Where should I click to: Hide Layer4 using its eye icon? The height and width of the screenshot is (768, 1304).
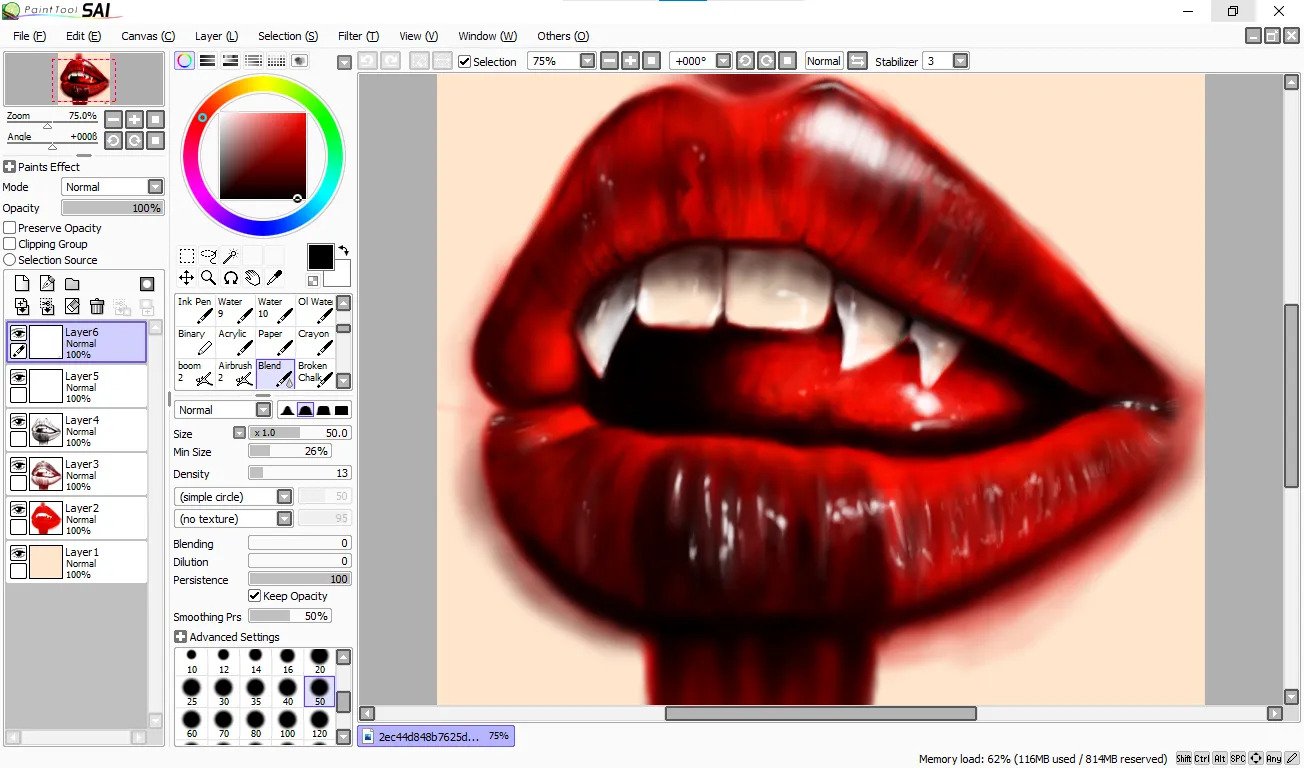[x=18, y=421]
